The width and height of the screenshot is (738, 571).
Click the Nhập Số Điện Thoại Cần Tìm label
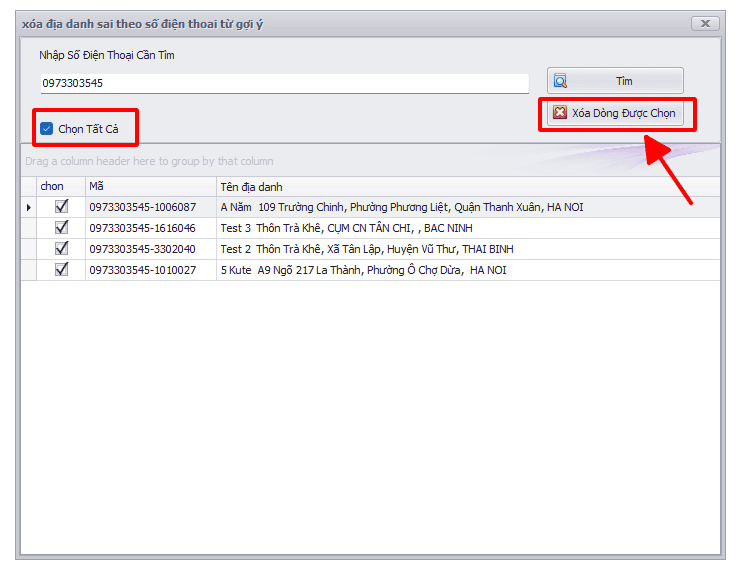click(x=107, y=55)
